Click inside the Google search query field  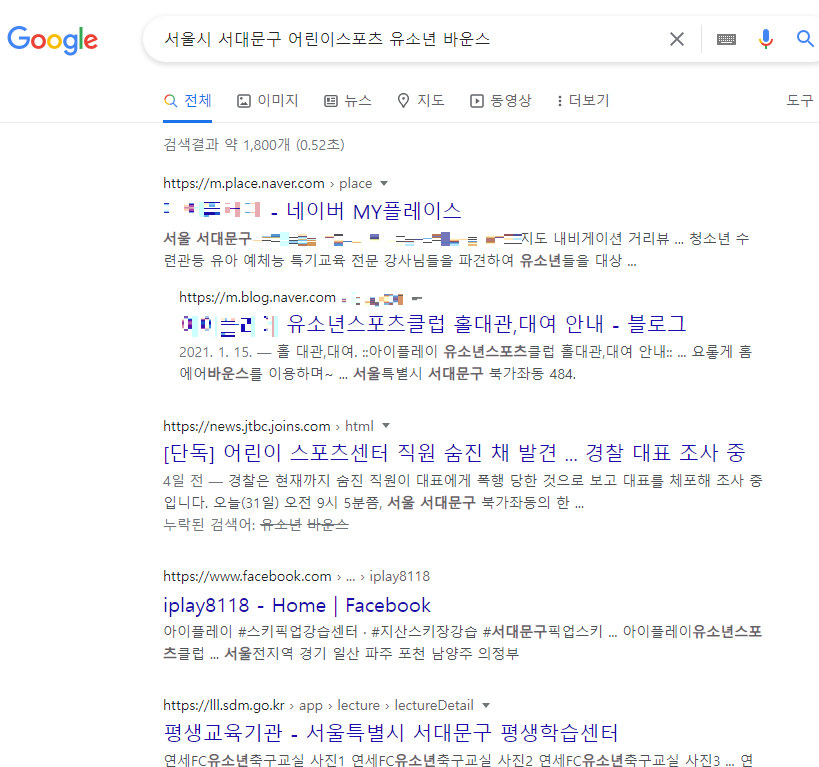(407, 39)
